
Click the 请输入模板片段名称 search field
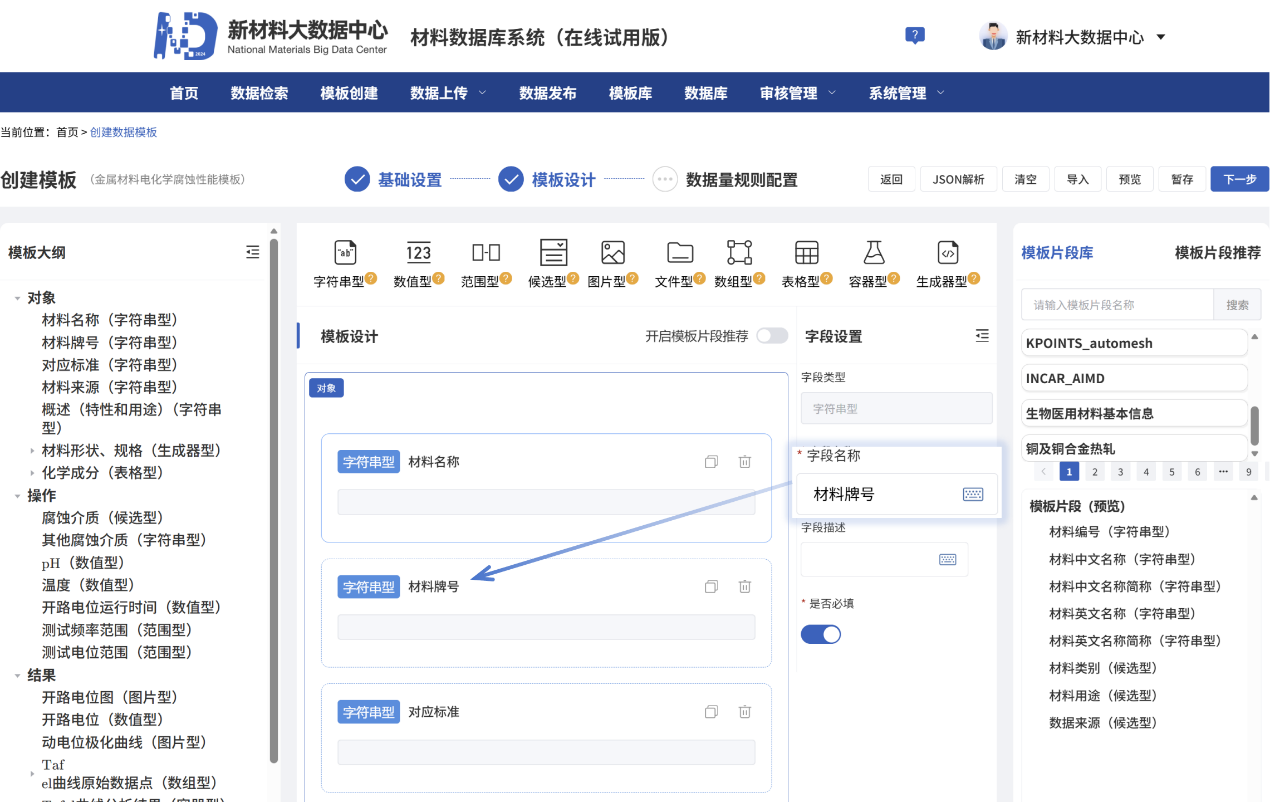[x=1116, y=305]
